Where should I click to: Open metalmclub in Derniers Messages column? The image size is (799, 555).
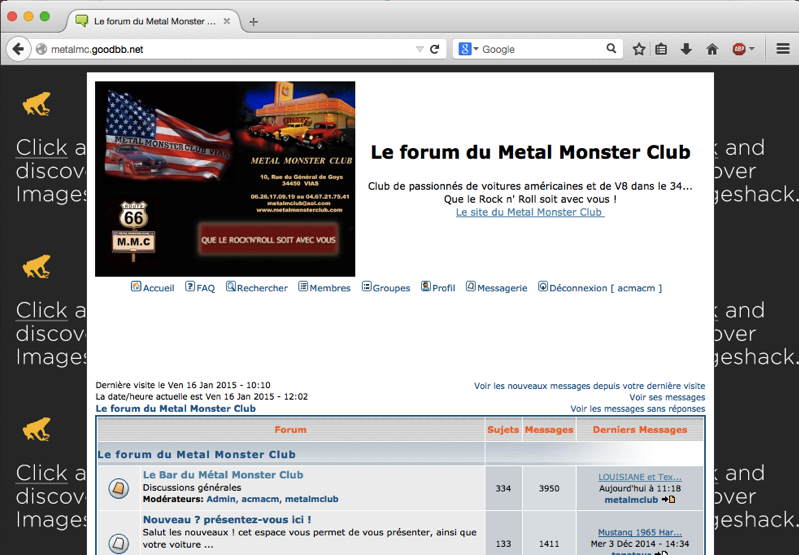pos(631,499)
